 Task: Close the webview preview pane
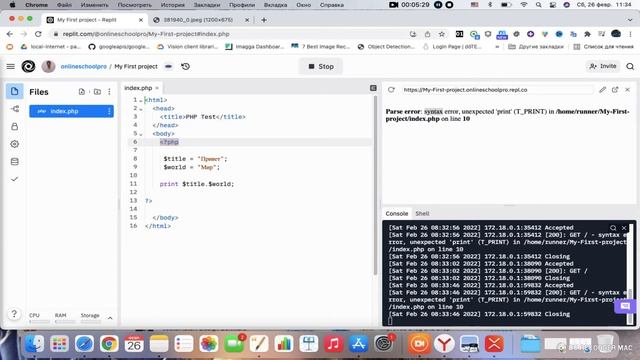point(627,90)
